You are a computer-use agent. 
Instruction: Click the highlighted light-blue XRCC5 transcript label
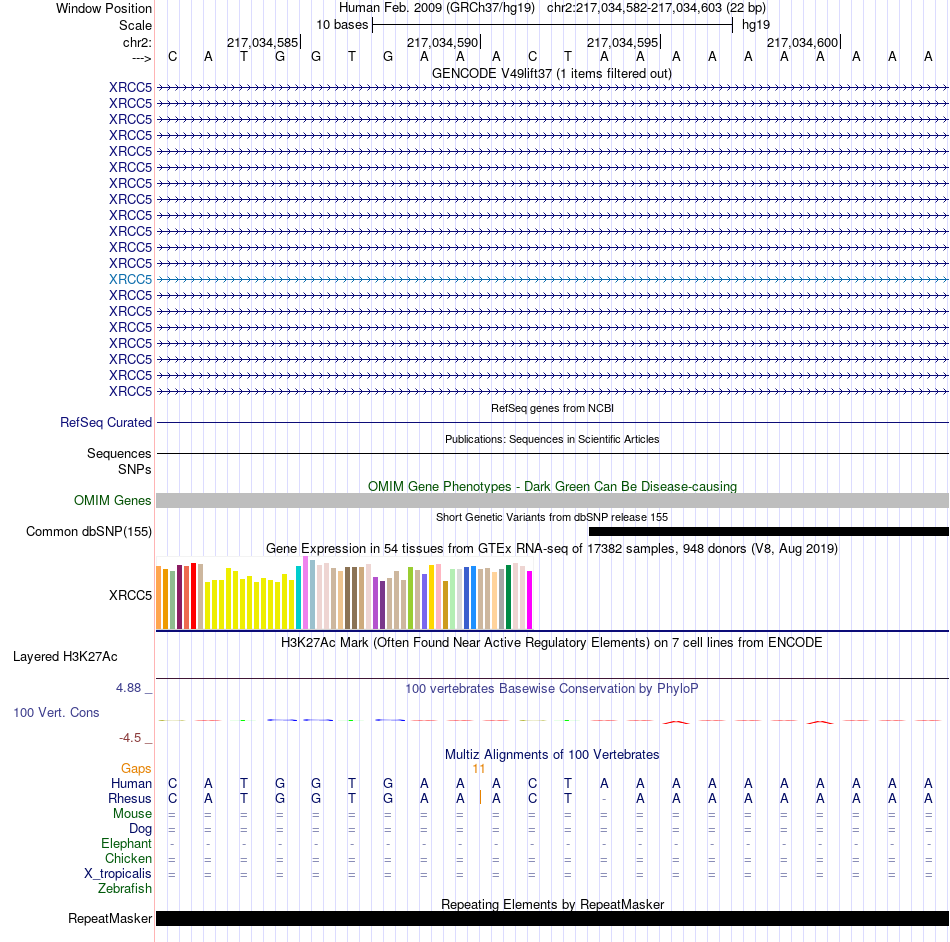point(130,279)
